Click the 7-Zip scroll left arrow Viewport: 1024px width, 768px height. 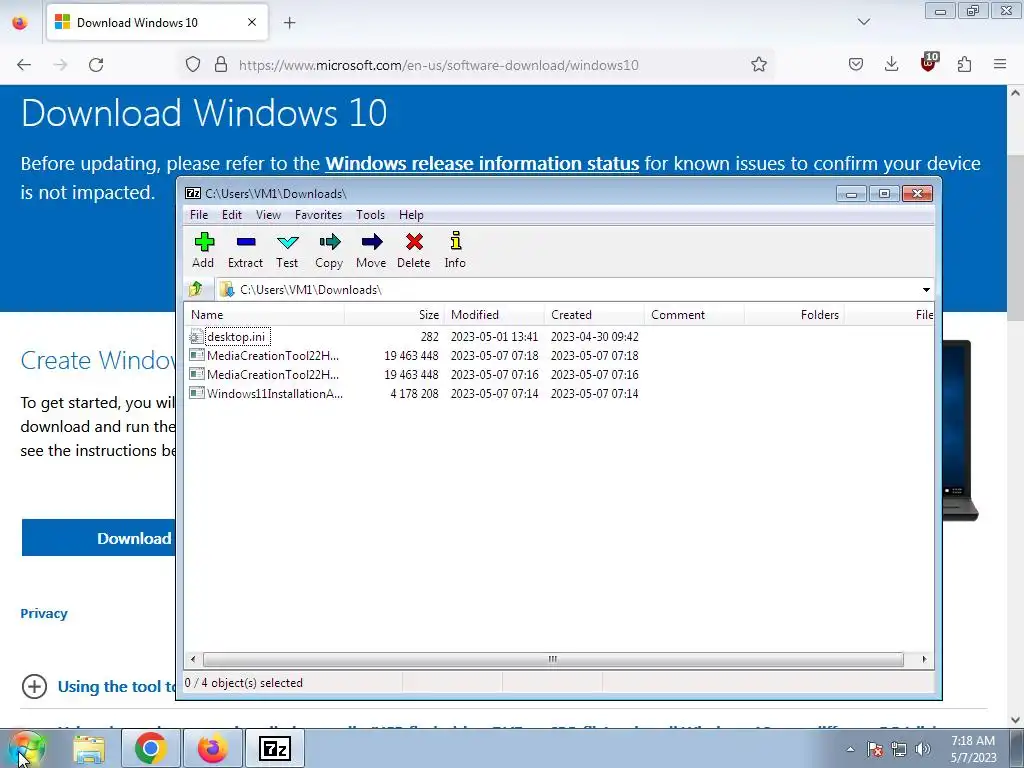coord(193,659)
